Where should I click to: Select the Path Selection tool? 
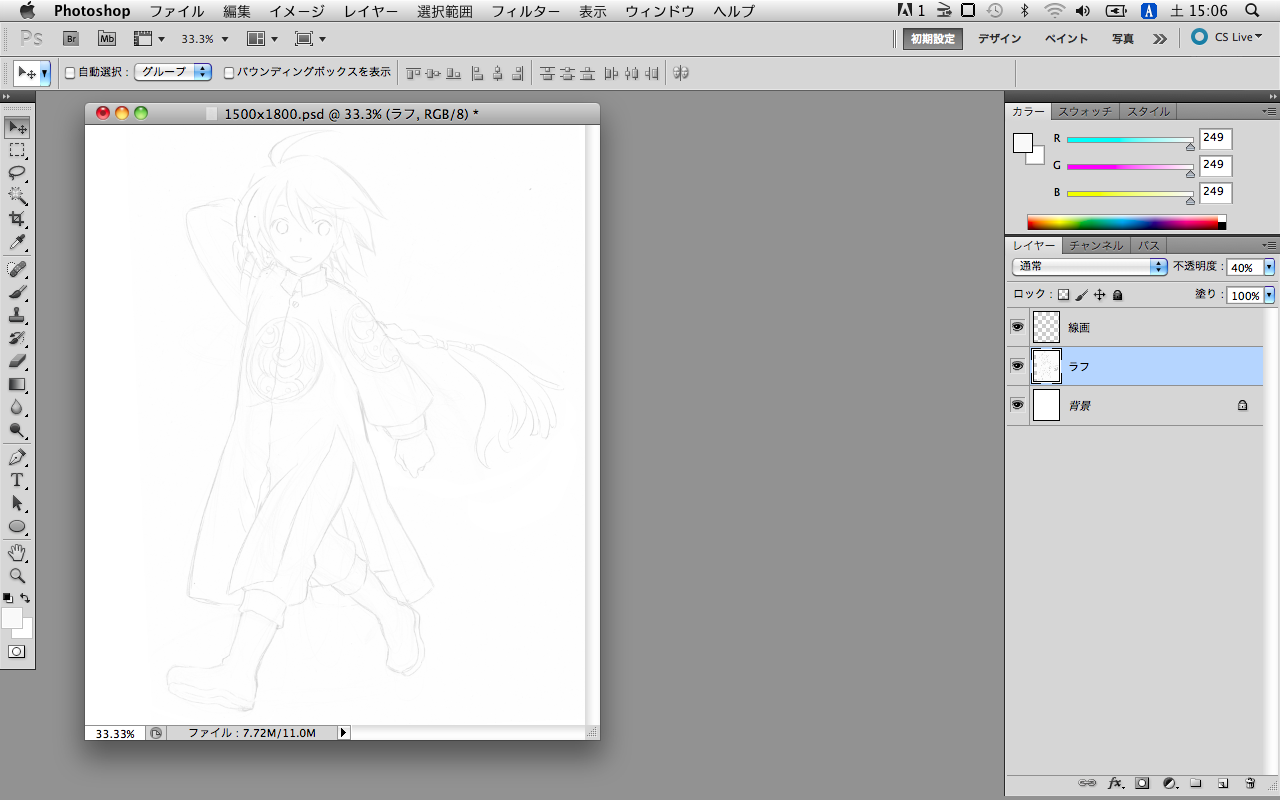(17, 503)
